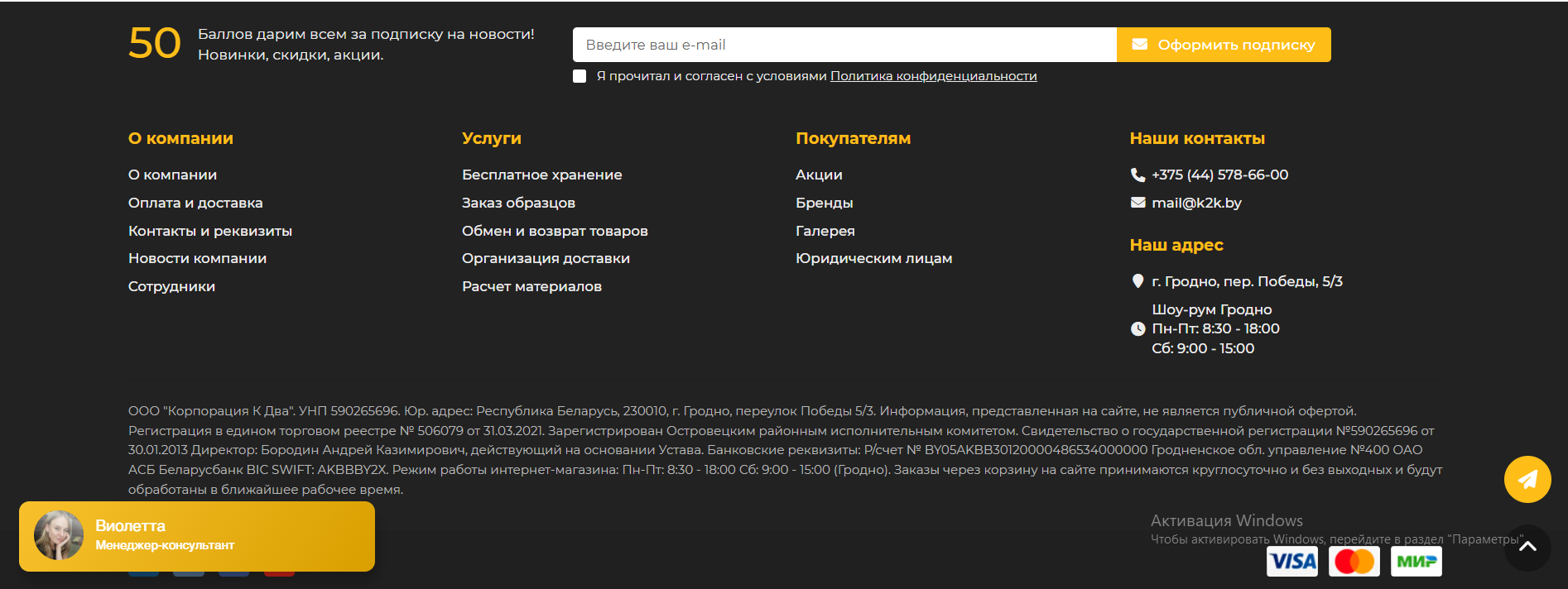Click the large 50 bonus points number
This screenshot has width=1568, height=589.
tap(154, 44)
